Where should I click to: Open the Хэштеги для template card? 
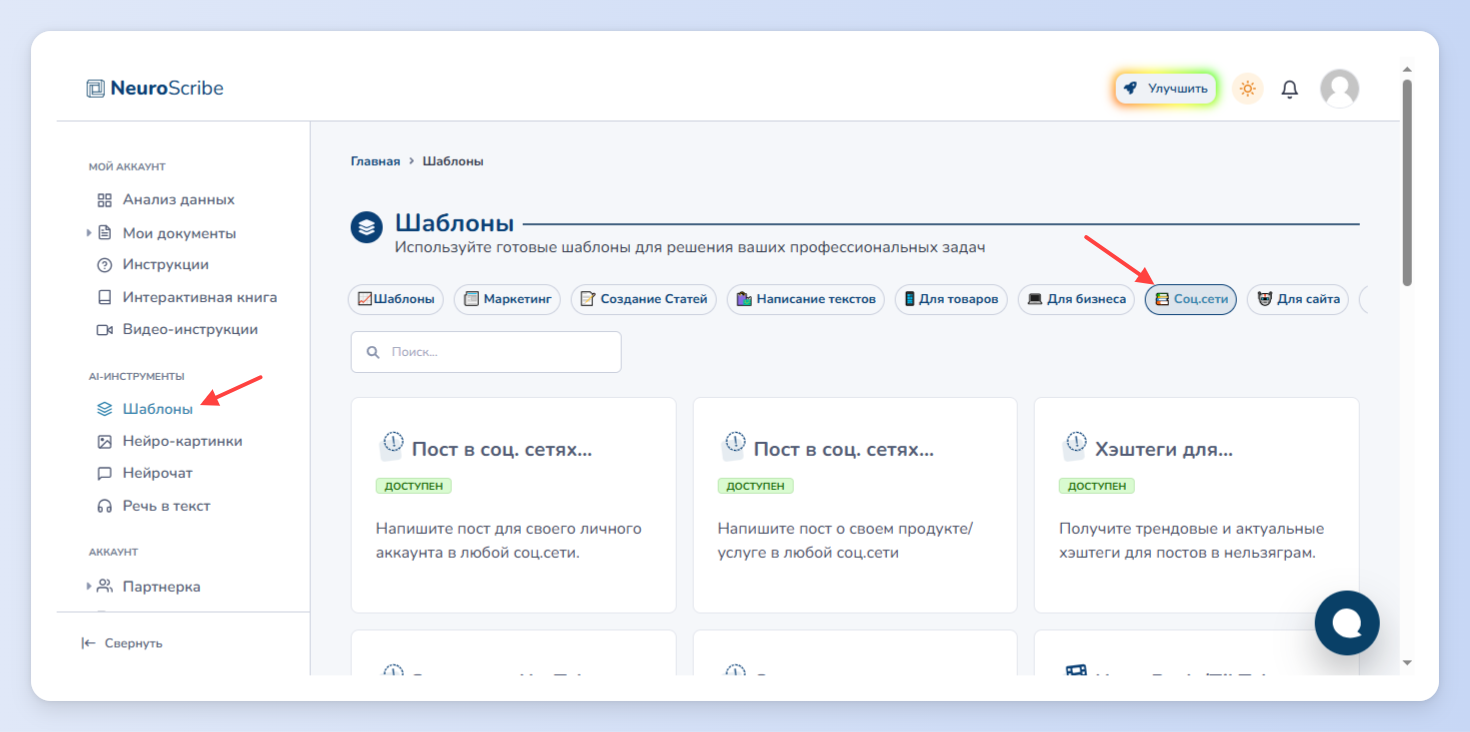point(1196,505)
